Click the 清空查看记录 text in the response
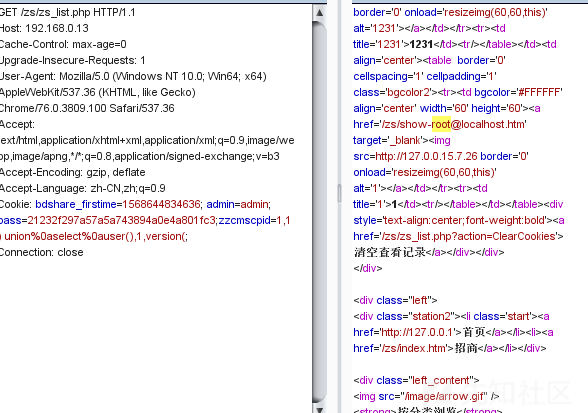The image size is (588, 413). 389,252
